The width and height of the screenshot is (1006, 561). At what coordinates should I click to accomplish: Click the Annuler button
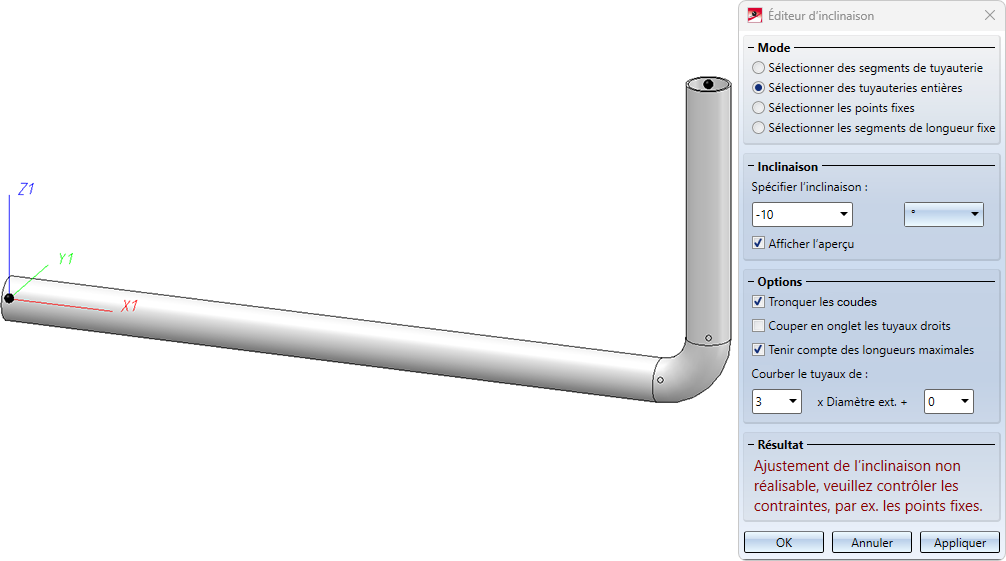[x=872, y=542]
